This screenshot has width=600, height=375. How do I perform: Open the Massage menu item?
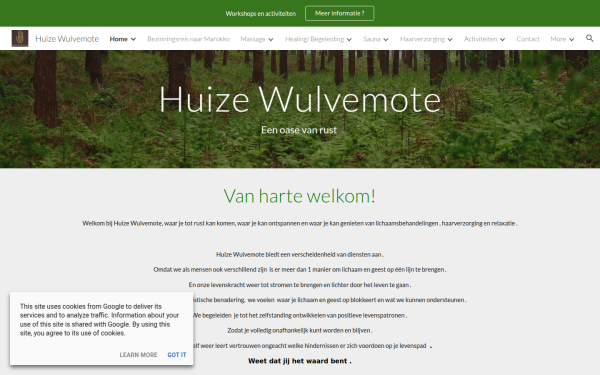253,39
